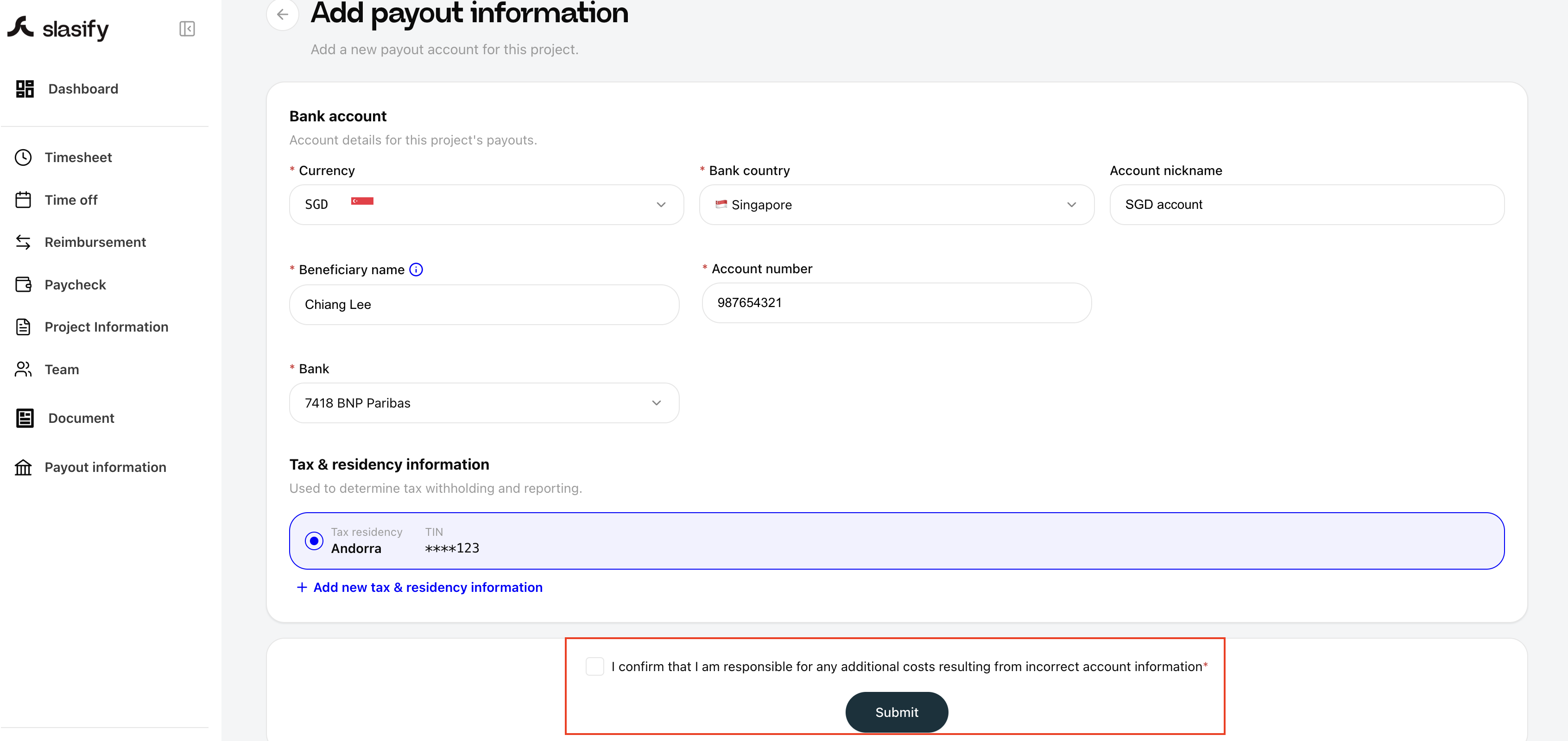Open Team in the sidebar
The height and width of the screenshot is (741, 1568).
point(62,369)
